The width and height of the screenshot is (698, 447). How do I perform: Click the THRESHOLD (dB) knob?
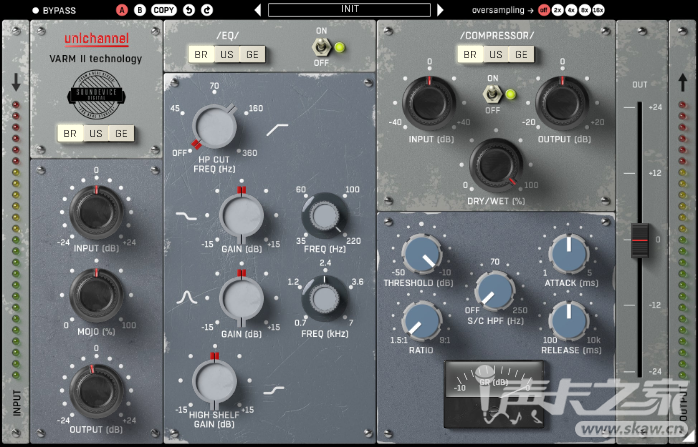422,253
